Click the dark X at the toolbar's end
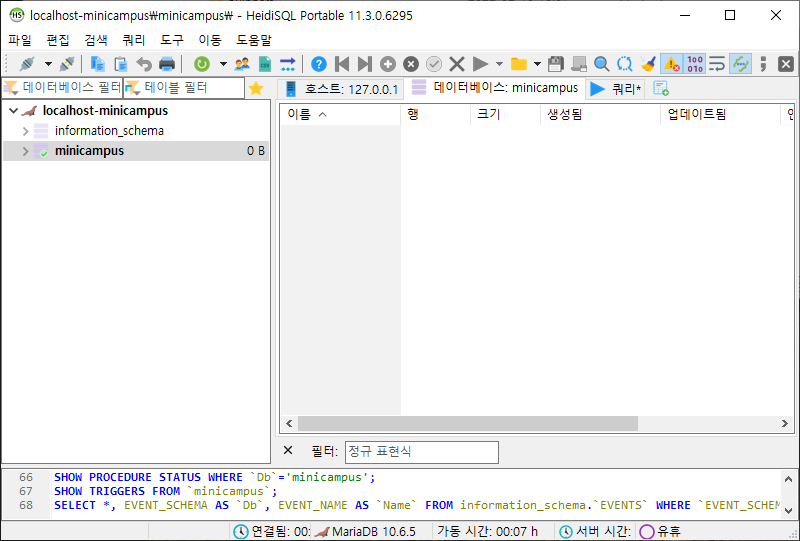The width and height of the screenshot is (800, 541). [x=786, y=64]
